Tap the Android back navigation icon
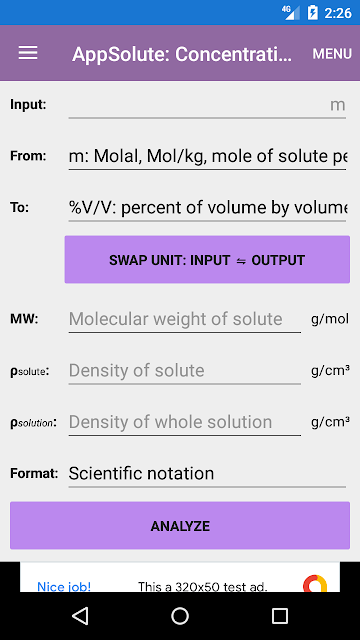 (x=80, y=616)
